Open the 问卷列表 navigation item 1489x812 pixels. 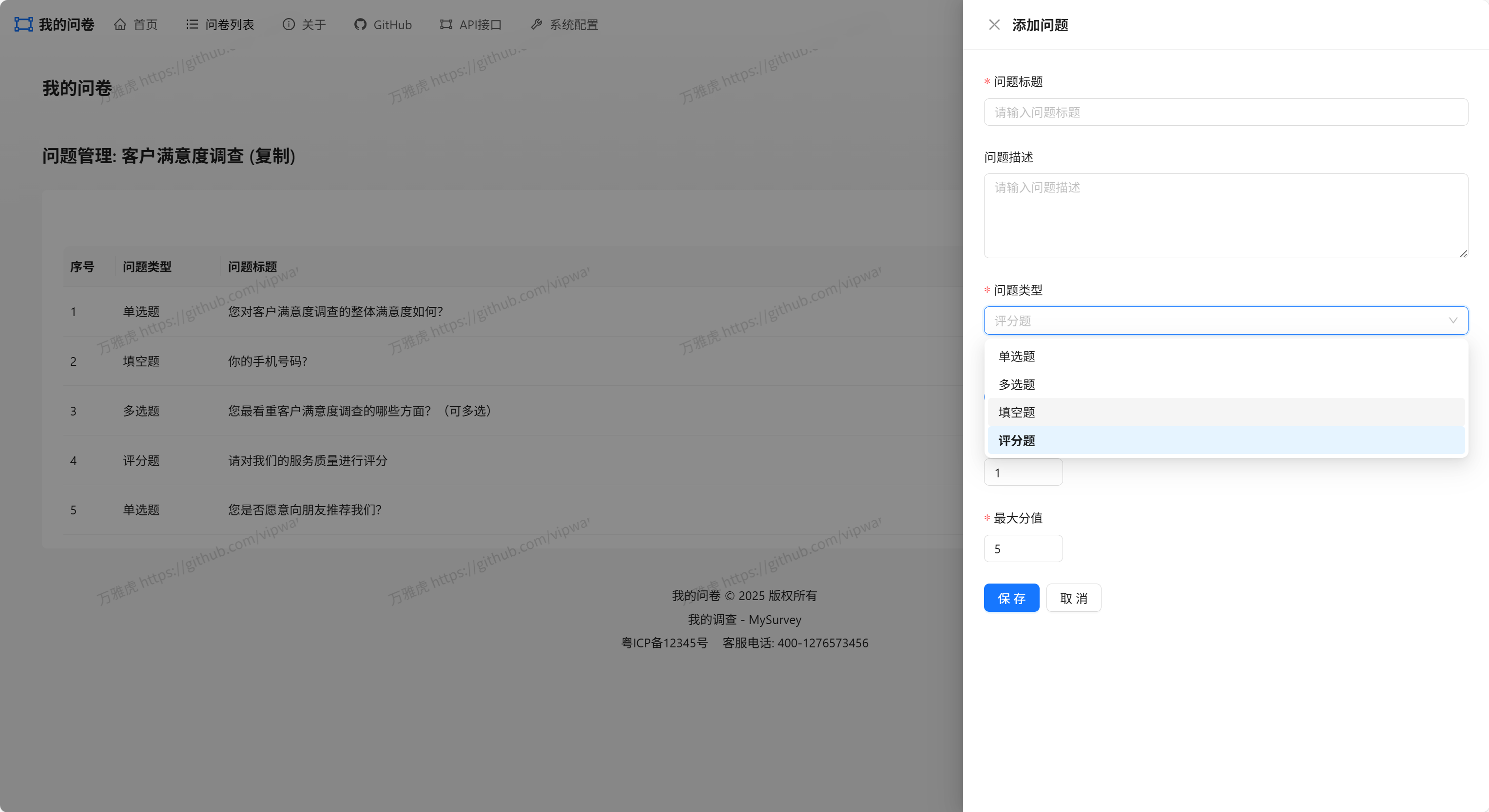[x=230, y=24]
